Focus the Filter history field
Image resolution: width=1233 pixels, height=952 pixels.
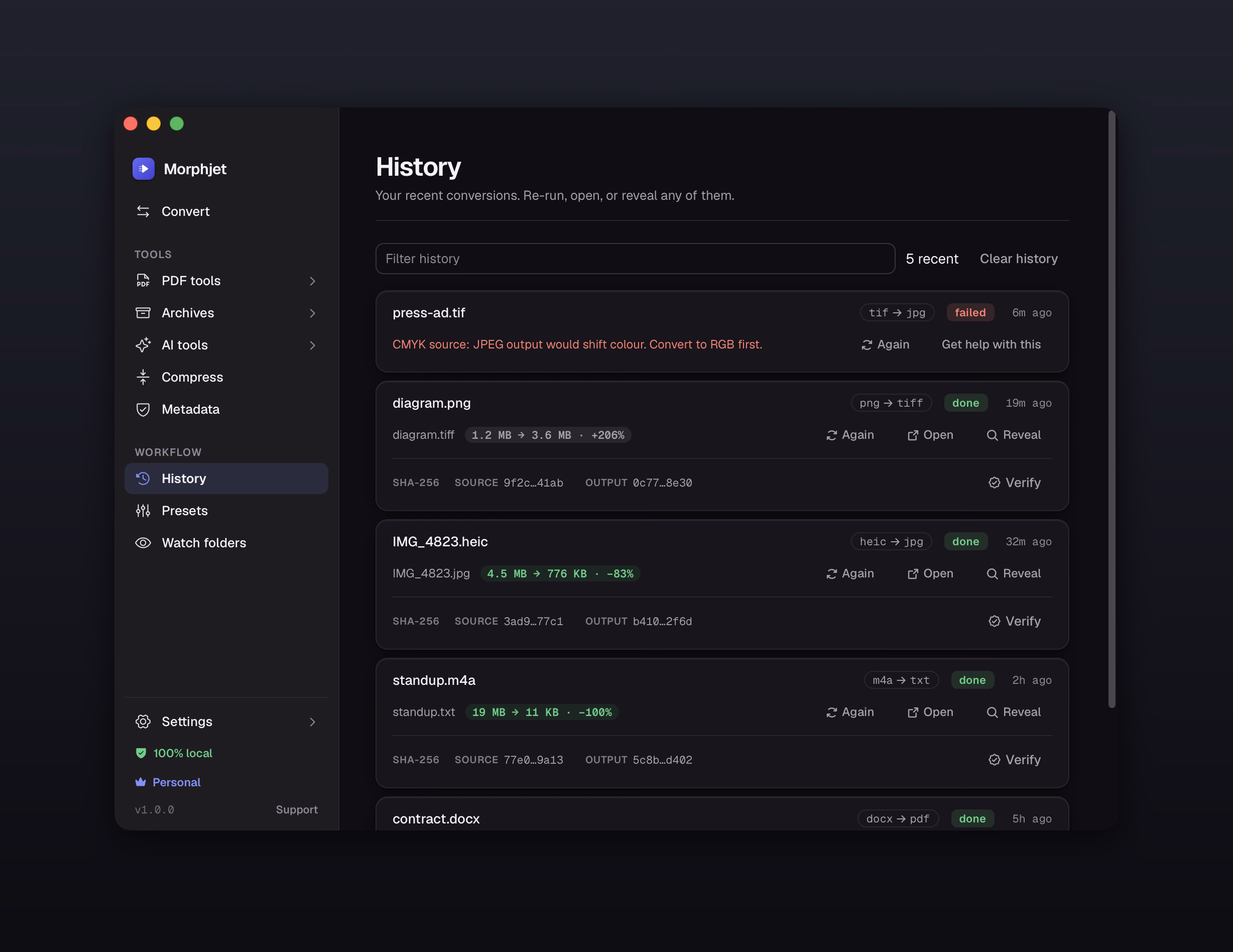[635, 259]
